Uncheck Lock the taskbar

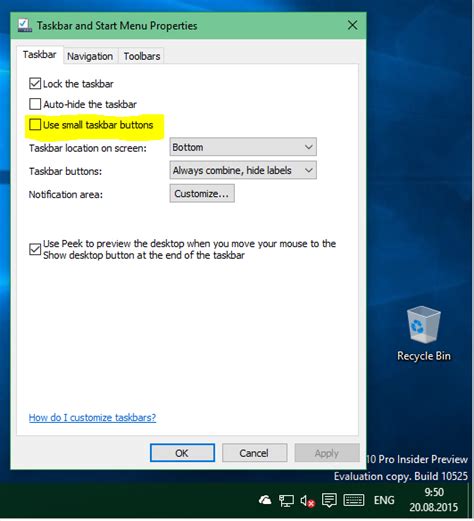pos(35,84)
